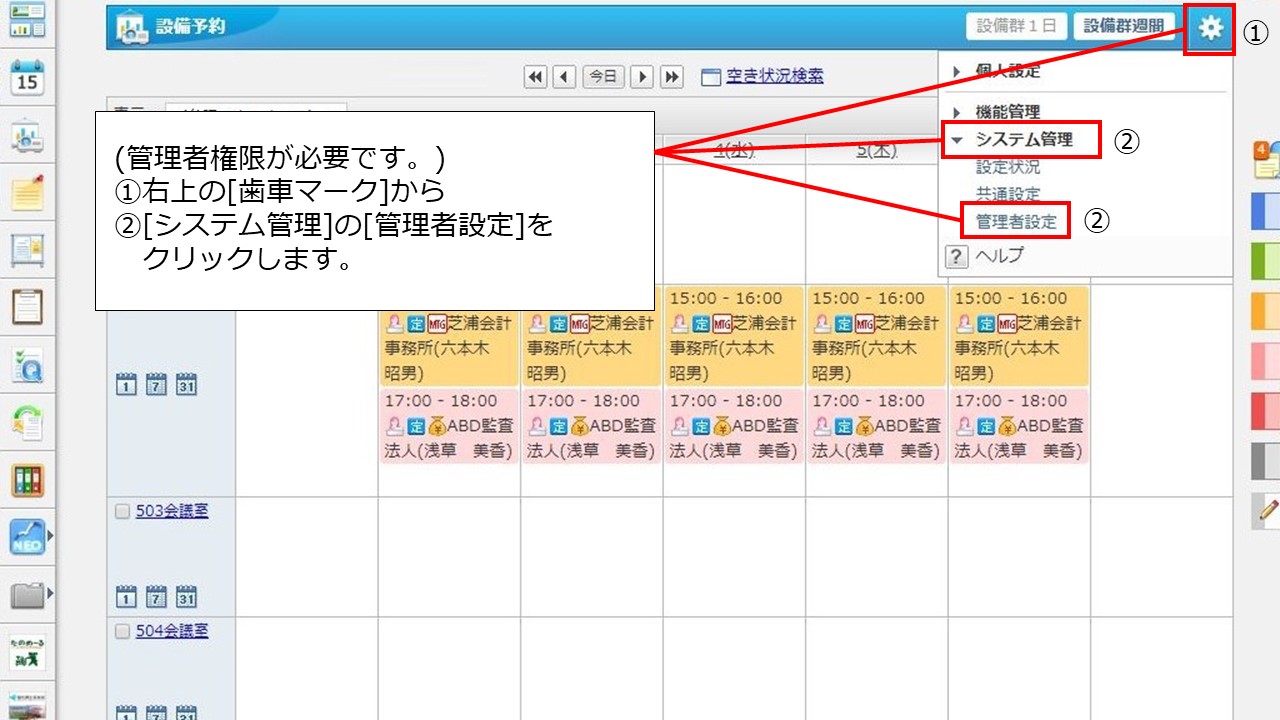The image size is (1280, 720).
Task: Pick the blue color swatch
Action: [x=1266, y=211]
